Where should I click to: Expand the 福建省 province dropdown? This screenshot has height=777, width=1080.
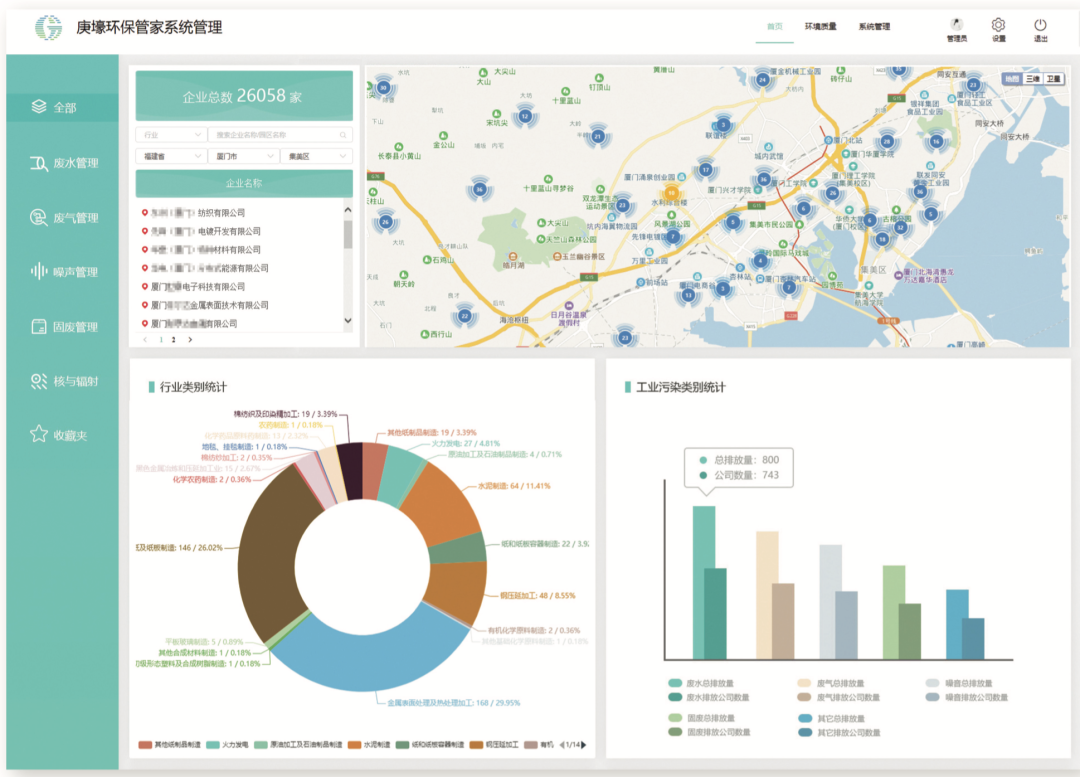(169, 157)
